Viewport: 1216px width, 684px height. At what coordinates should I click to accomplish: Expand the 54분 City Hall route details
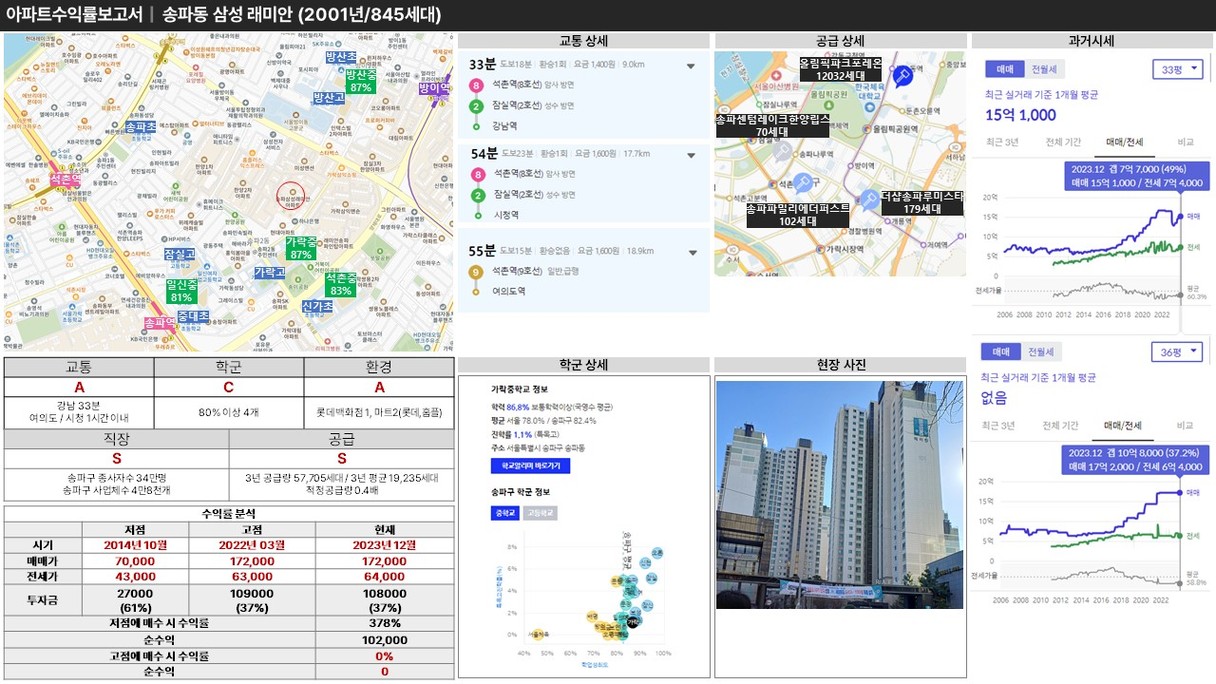pos(691,155)
